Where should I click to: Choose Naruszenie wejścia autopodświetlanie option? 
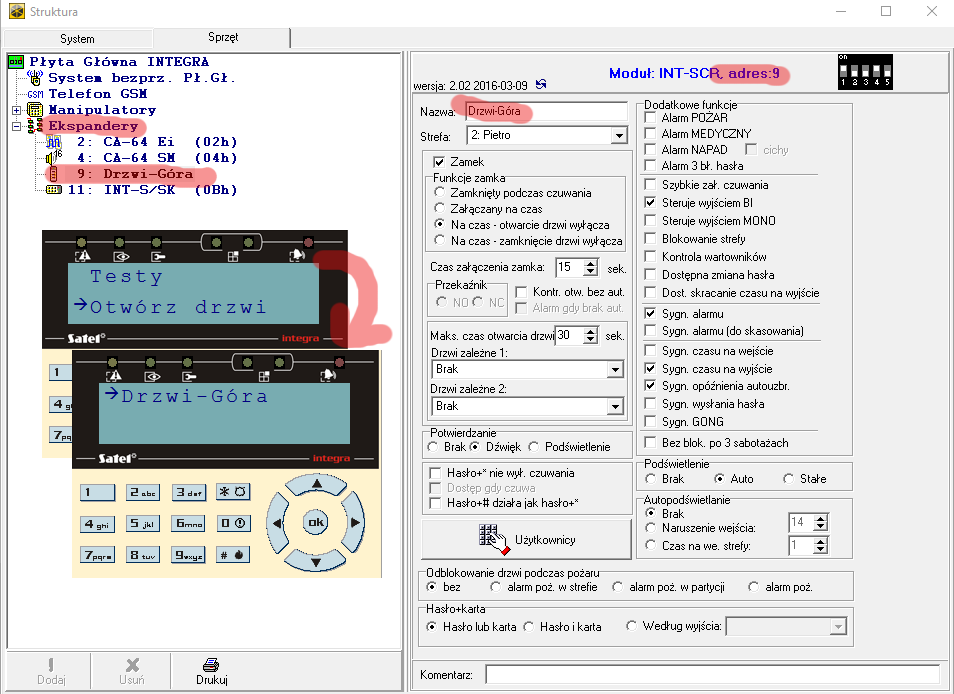point(651,528)
